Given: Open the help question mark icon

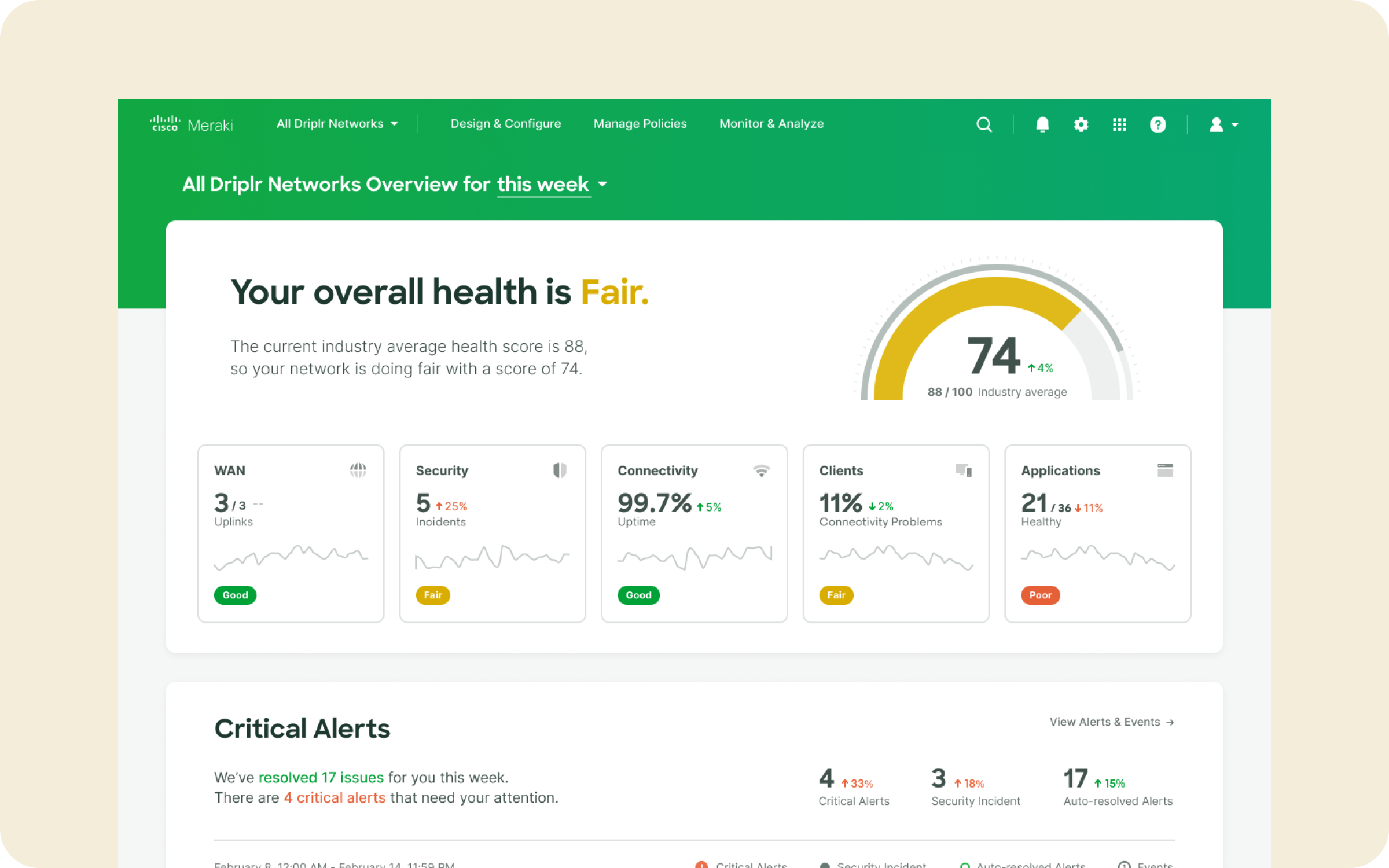Looking at the screenshot, I should [1157, 124].
